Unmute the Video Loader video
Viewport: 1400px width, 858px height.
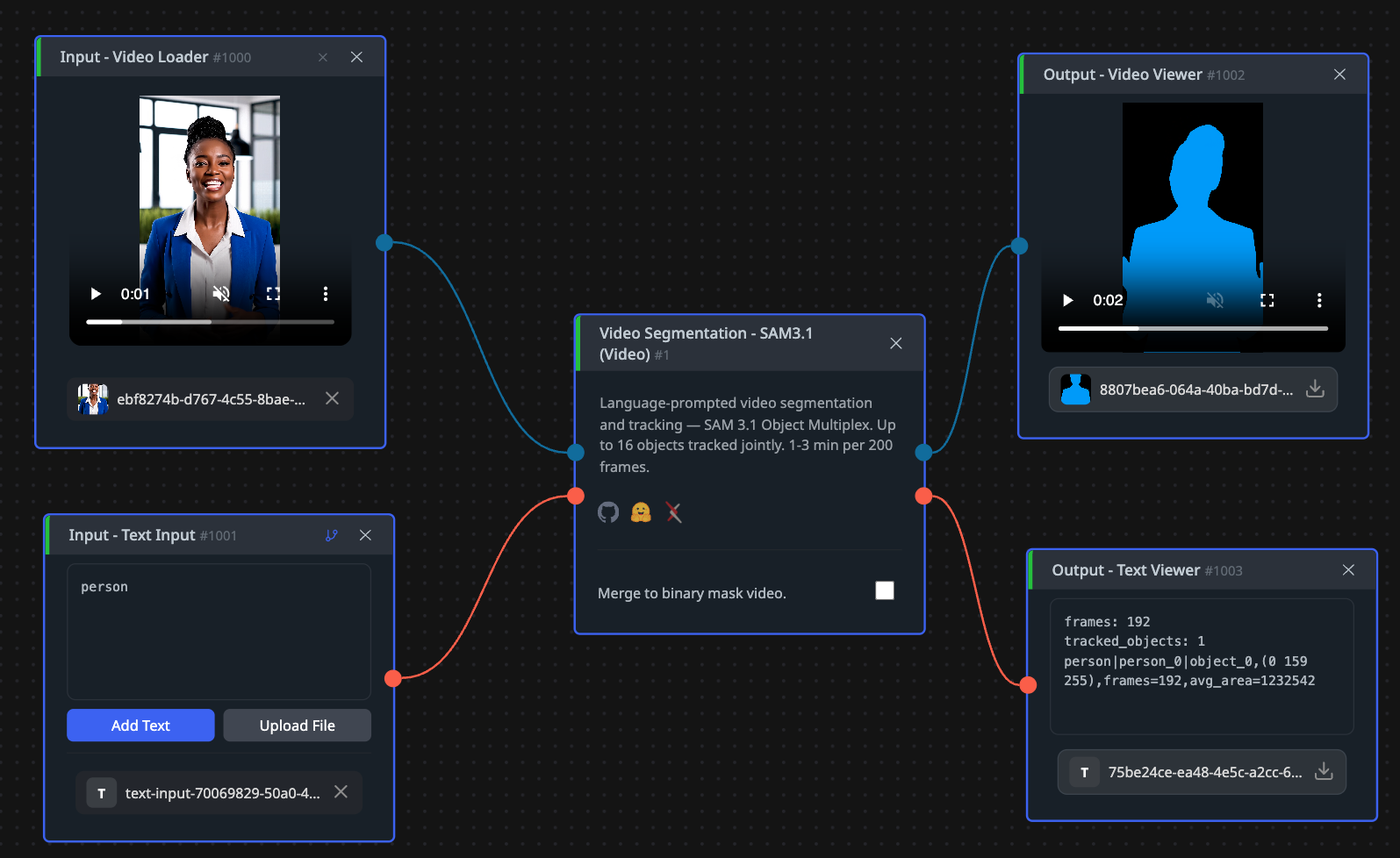(x=221, y=294)
